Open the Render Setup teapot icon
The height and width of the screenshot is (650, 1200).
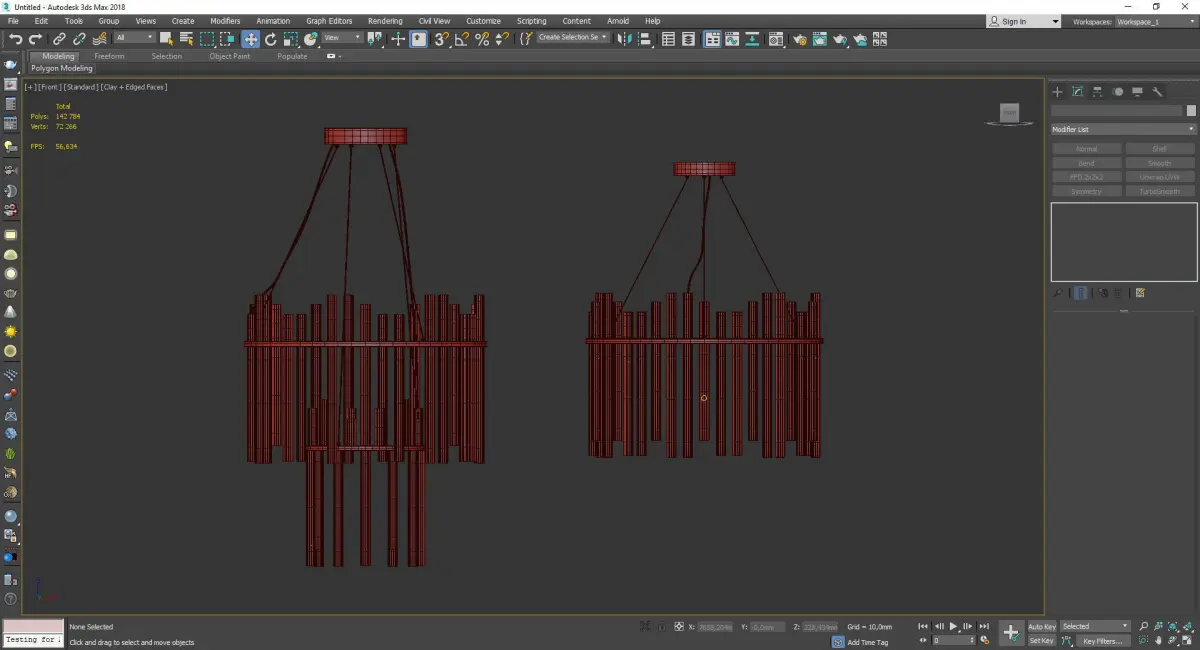pos(799,39)
